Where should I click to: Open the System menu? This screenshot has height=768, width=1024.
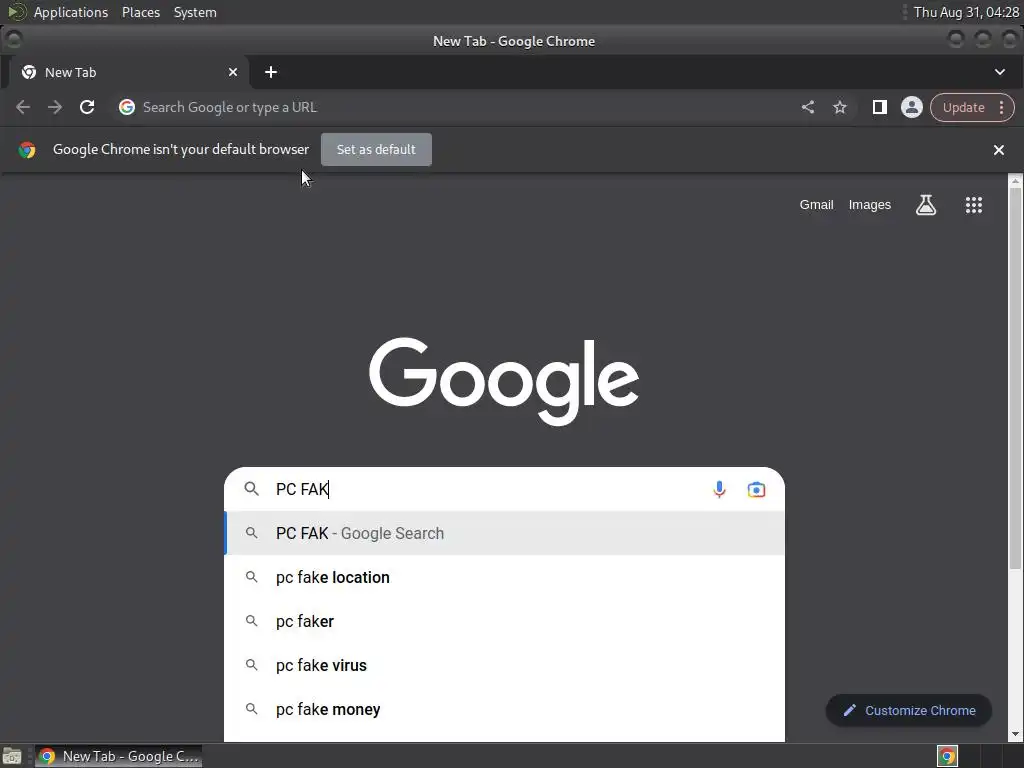(x=195, y=12)
